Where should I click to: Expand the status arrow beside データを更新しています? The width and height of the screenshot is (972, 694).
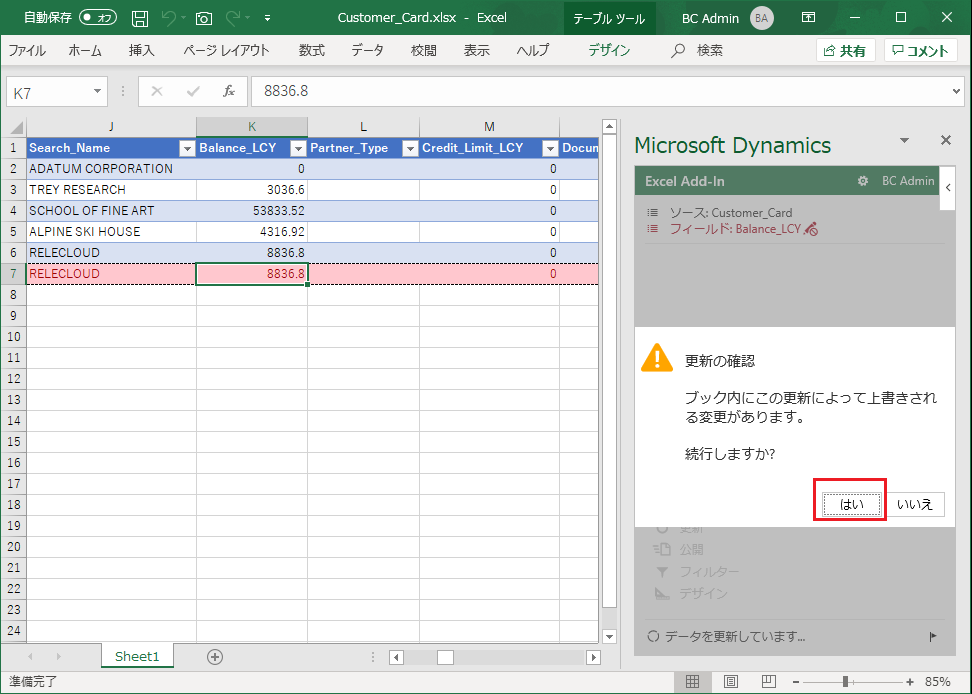coord(933,636)
